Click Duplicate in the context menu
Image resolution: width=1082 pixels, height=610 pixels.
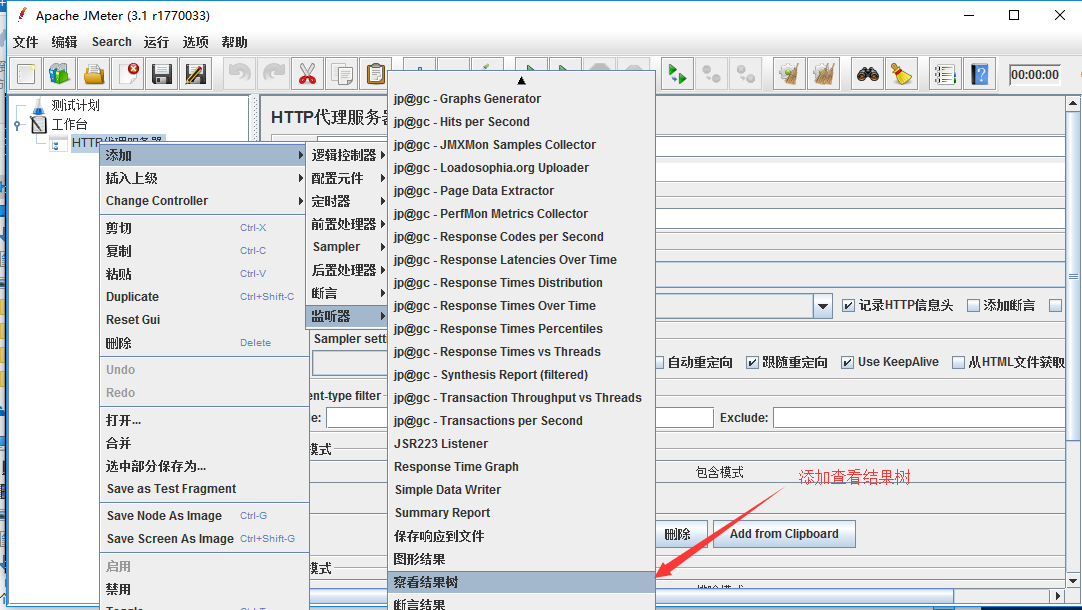(203, 297)
